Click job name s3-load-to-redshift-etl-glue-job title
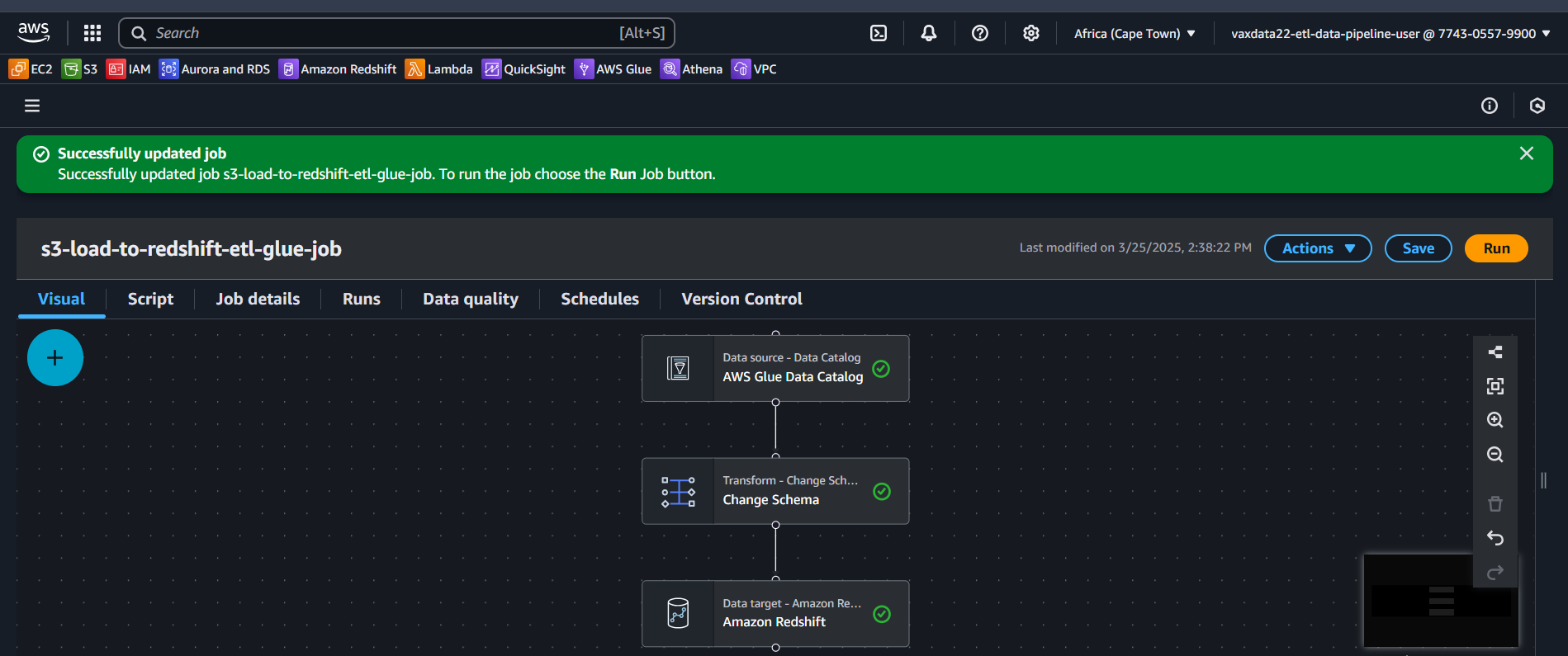The width and height of the screenshot is (1568, 656). [192, 248]
